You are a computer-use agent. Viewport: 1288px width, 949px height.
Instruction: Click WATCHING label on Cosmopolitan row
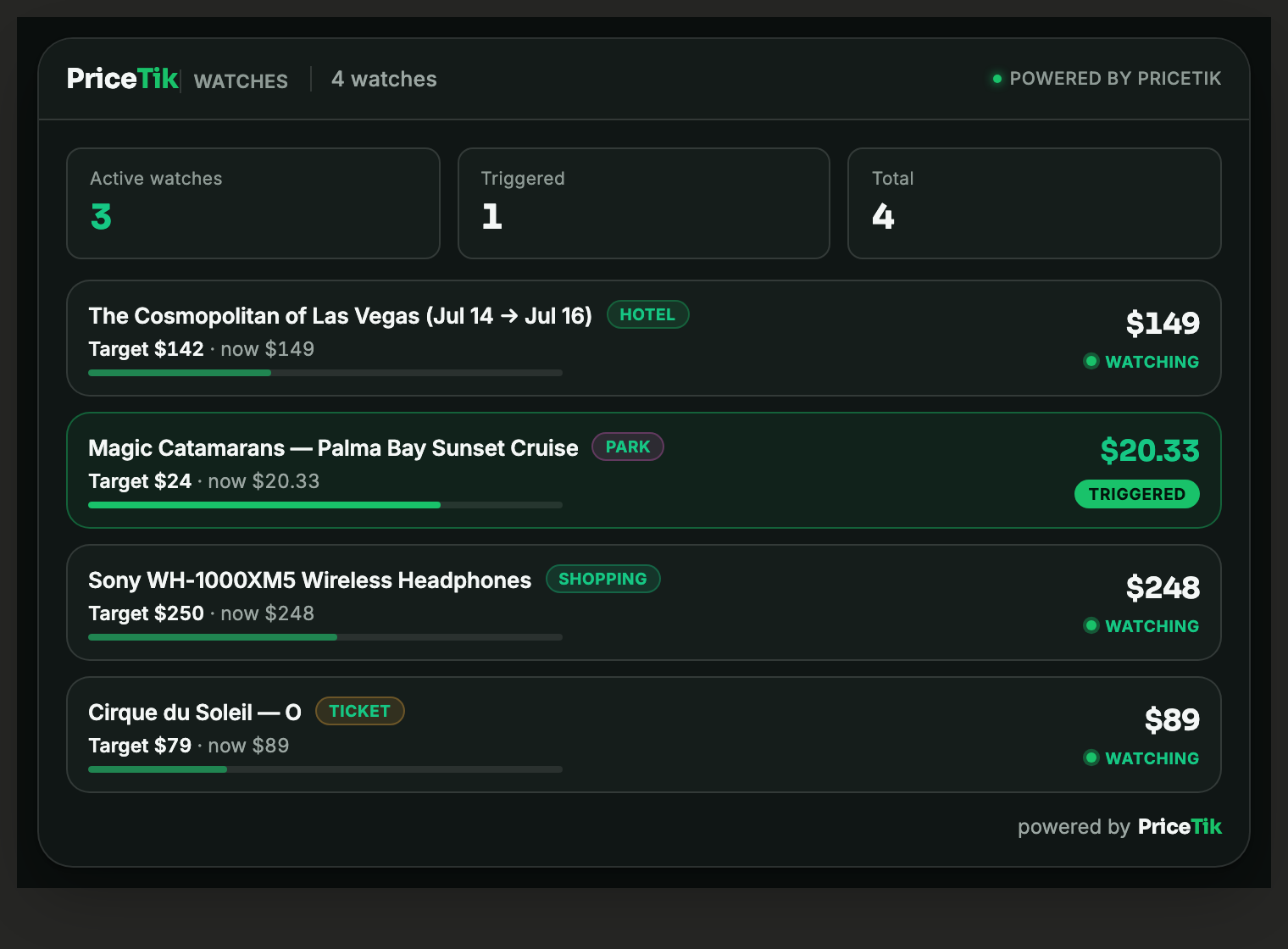coord(1152,362)
